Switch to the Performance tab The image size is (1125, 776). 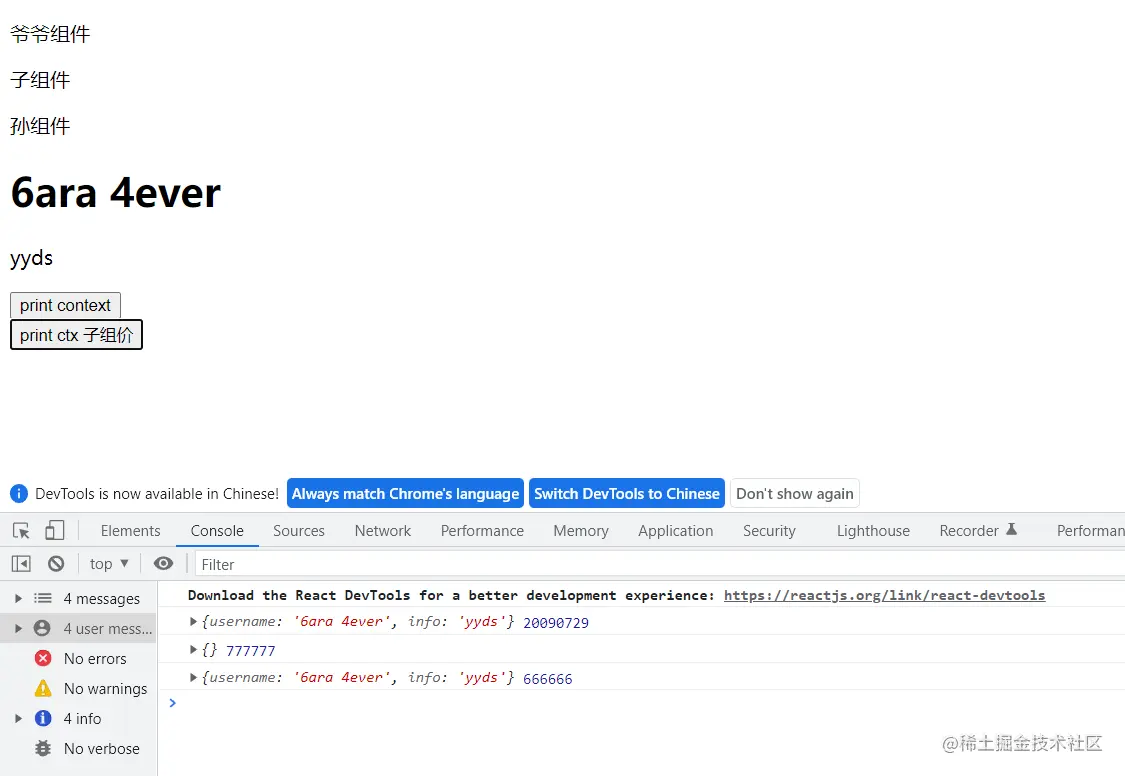pyautogui.click(x=482, y=531)
